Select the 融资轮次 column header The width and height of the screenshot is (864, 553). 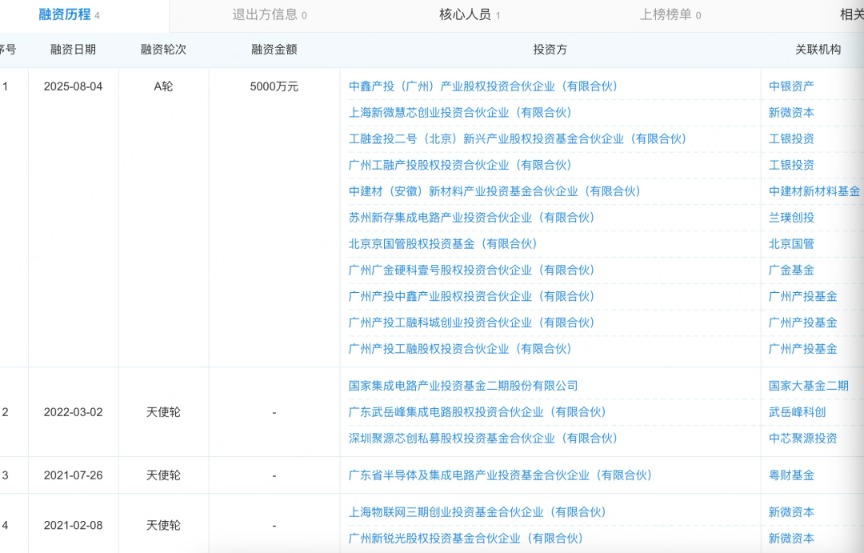163,50
